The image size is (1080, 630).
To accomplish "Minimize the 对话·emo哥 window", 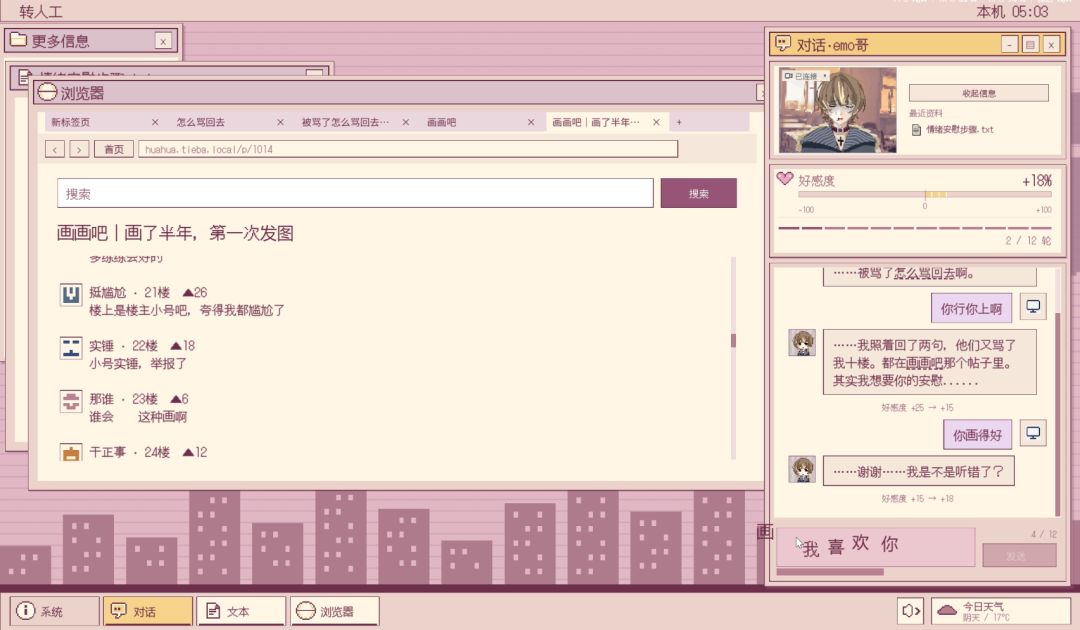I will [1009, 45].
